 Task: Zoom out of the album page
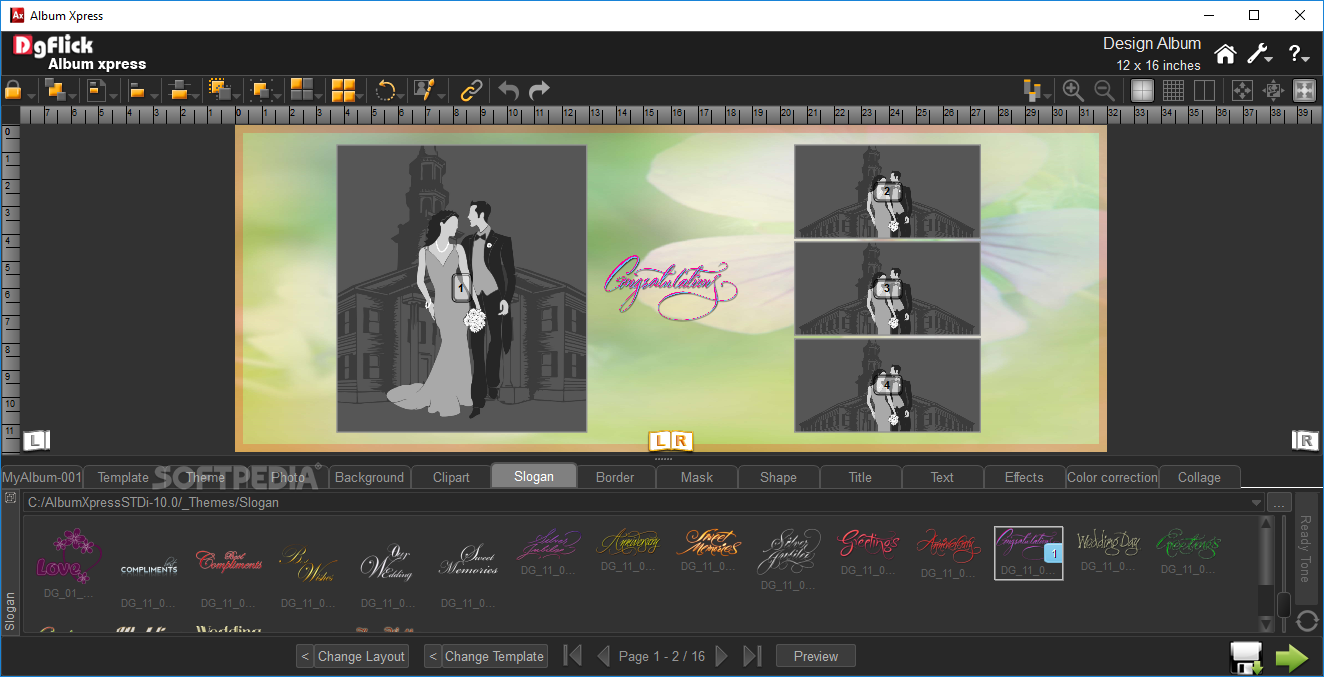(x=1104, y=90)
